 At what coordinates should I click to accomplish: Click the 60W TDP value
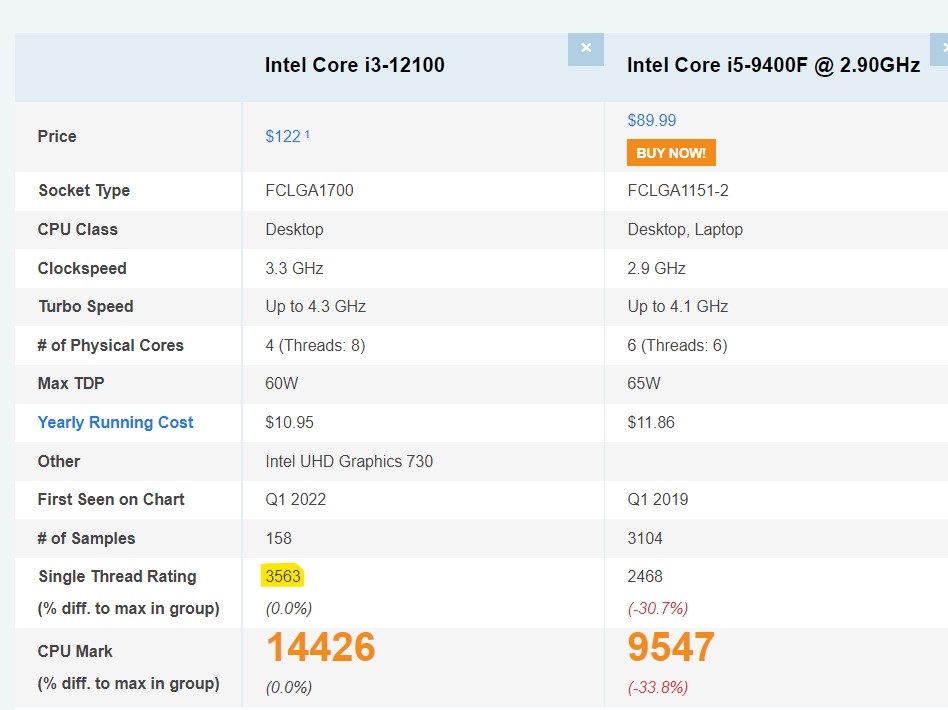point(282,383)
